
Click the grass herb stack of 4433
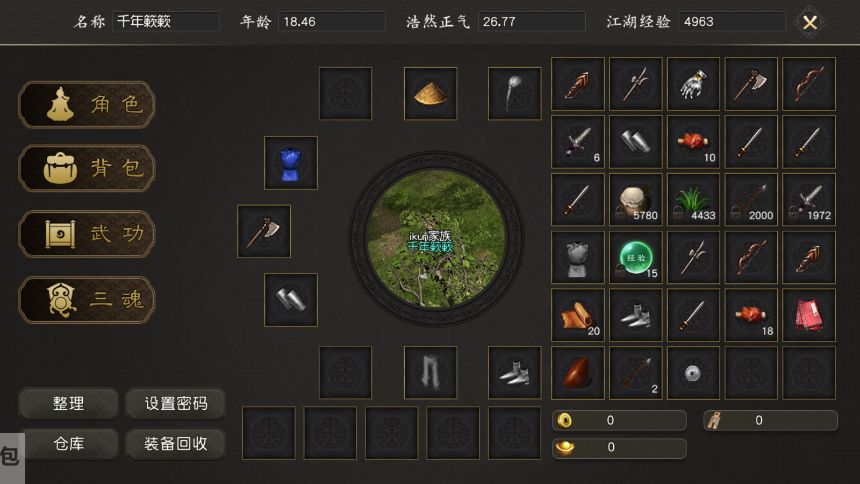pos(693,200)
